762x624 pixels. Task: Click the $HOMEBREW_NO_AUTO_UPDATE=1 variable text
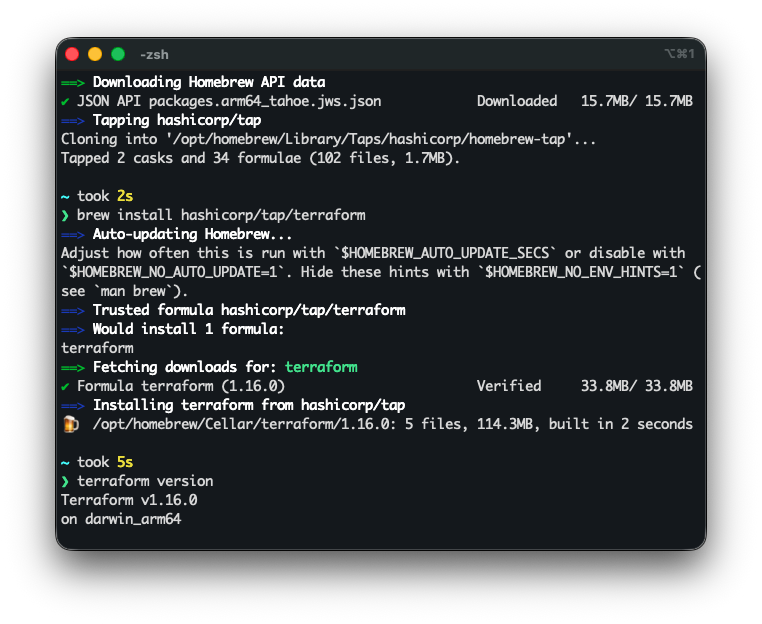[x=173, y=272]
